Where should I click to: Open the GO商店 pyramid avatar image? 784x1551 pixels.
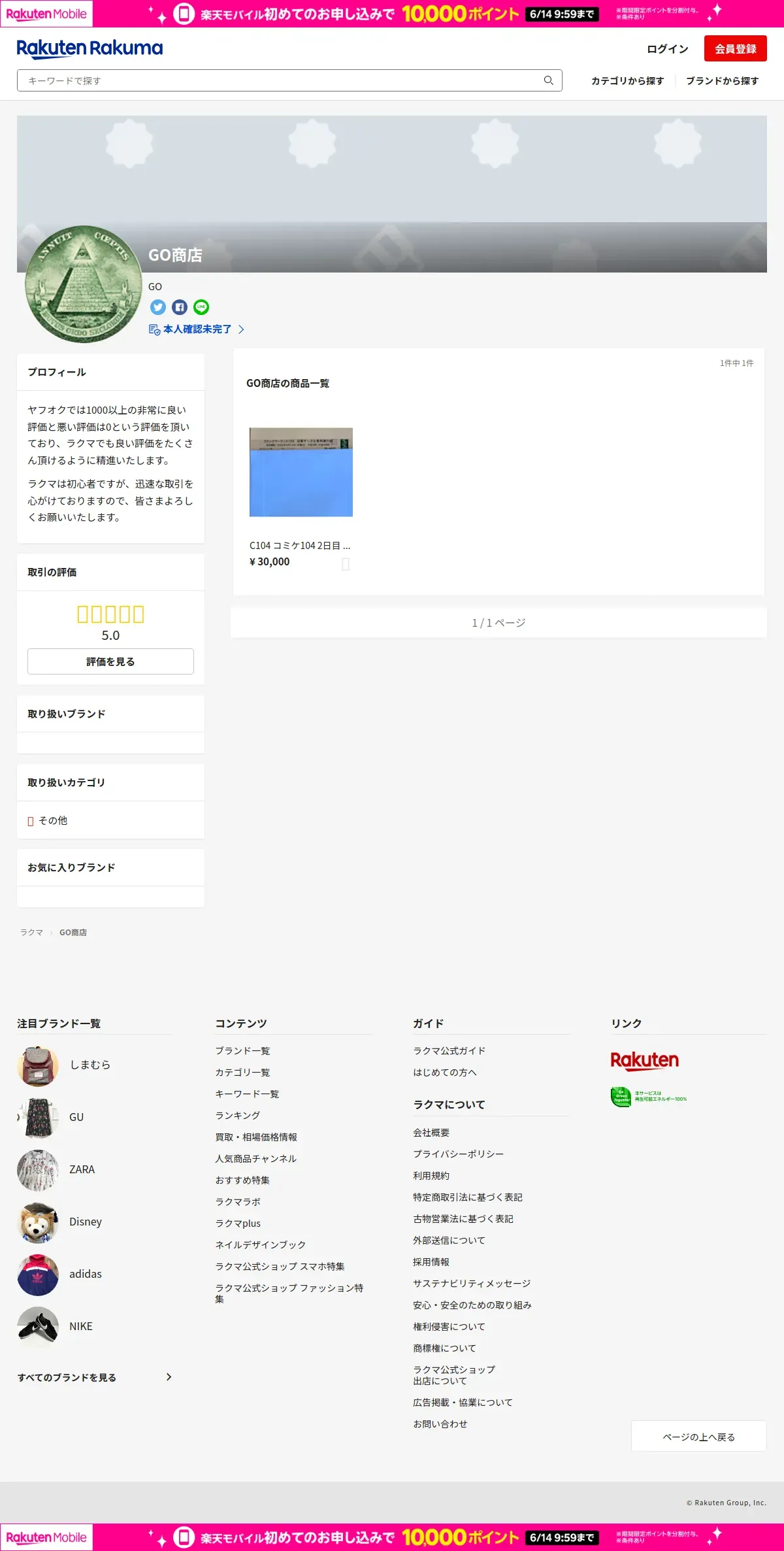pyautogui.click(x=83, y=284)
